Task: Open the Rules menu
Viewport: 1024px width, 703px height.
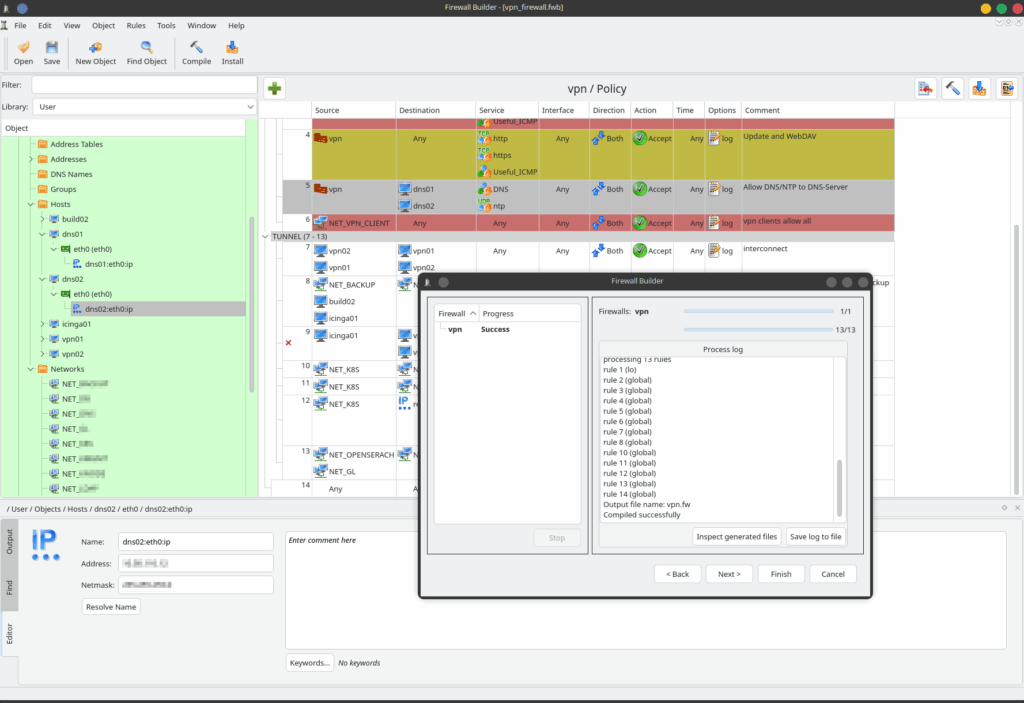Action: [136, 25]
